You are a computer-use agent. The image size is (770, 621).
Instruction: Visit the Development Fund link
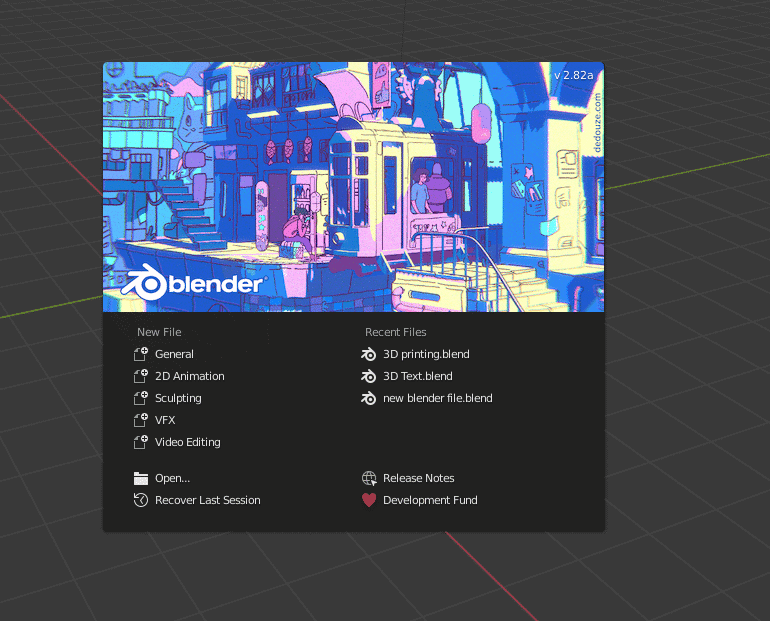(x=430, y=500)
